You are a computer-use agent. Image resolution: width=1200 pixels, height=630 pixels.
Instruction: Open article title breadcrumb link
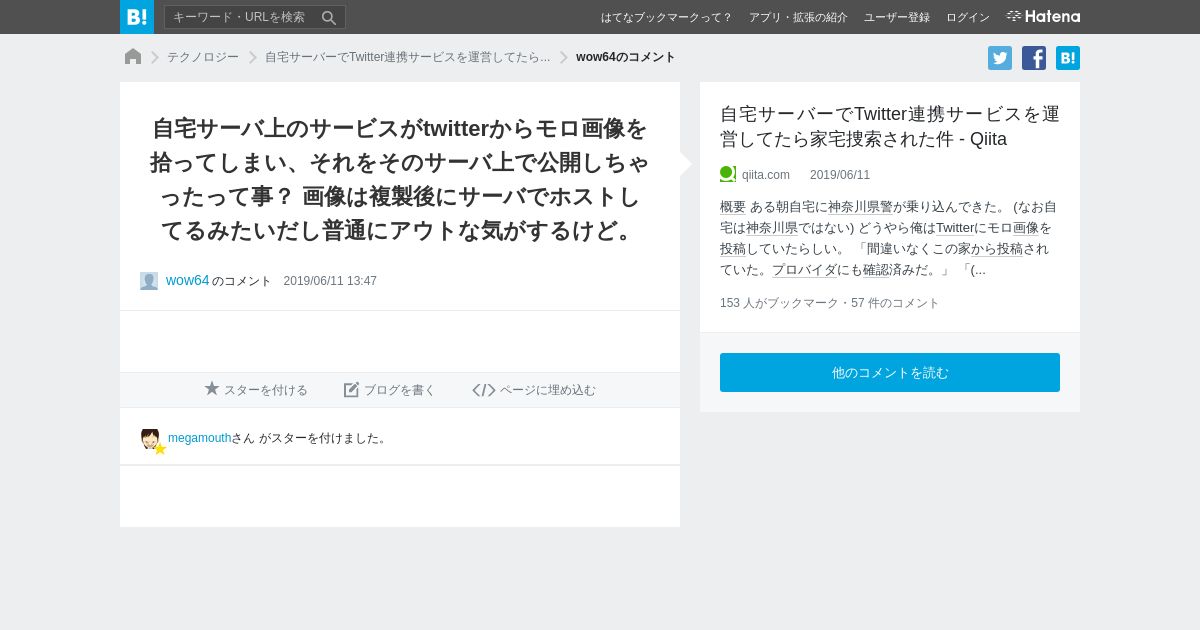click(407, 57)
